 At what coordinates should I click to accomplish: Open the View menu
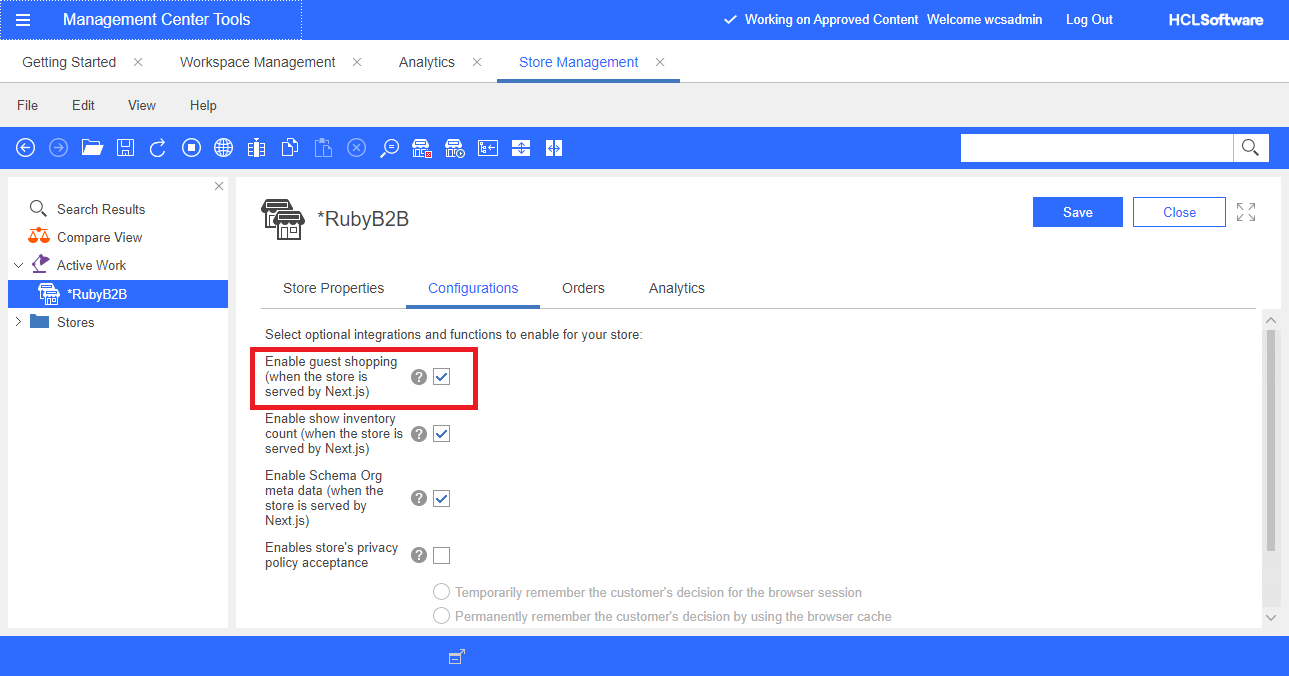pos(142,105)
